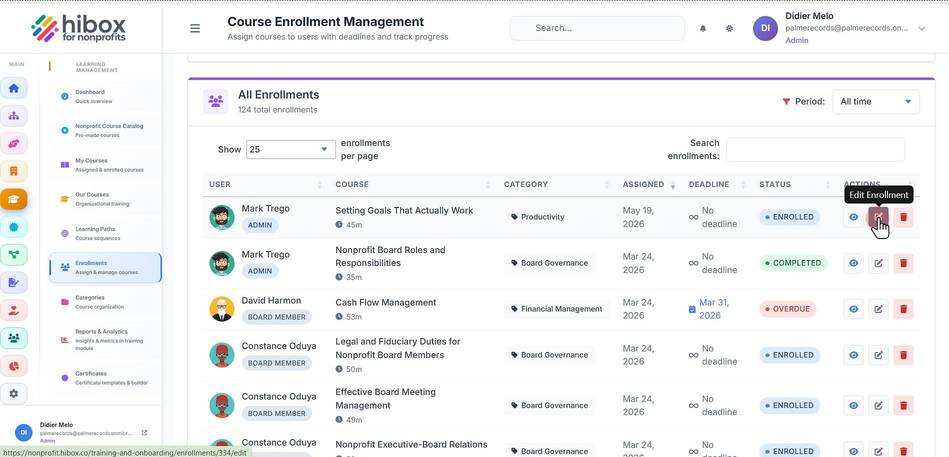Edit Setting Goals That Actually Work enrollment

(x=878, y=217)
